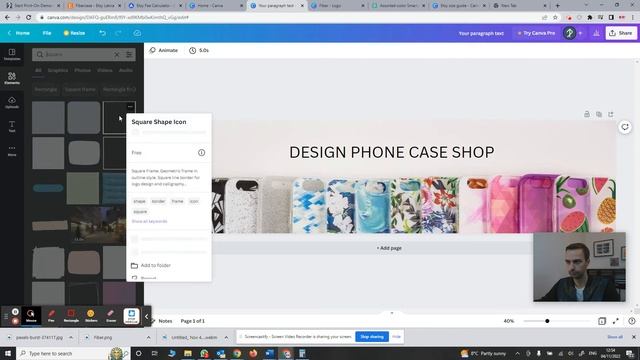
Task: Expand options for Untitled webm download
Action: (x=226, y=338)
